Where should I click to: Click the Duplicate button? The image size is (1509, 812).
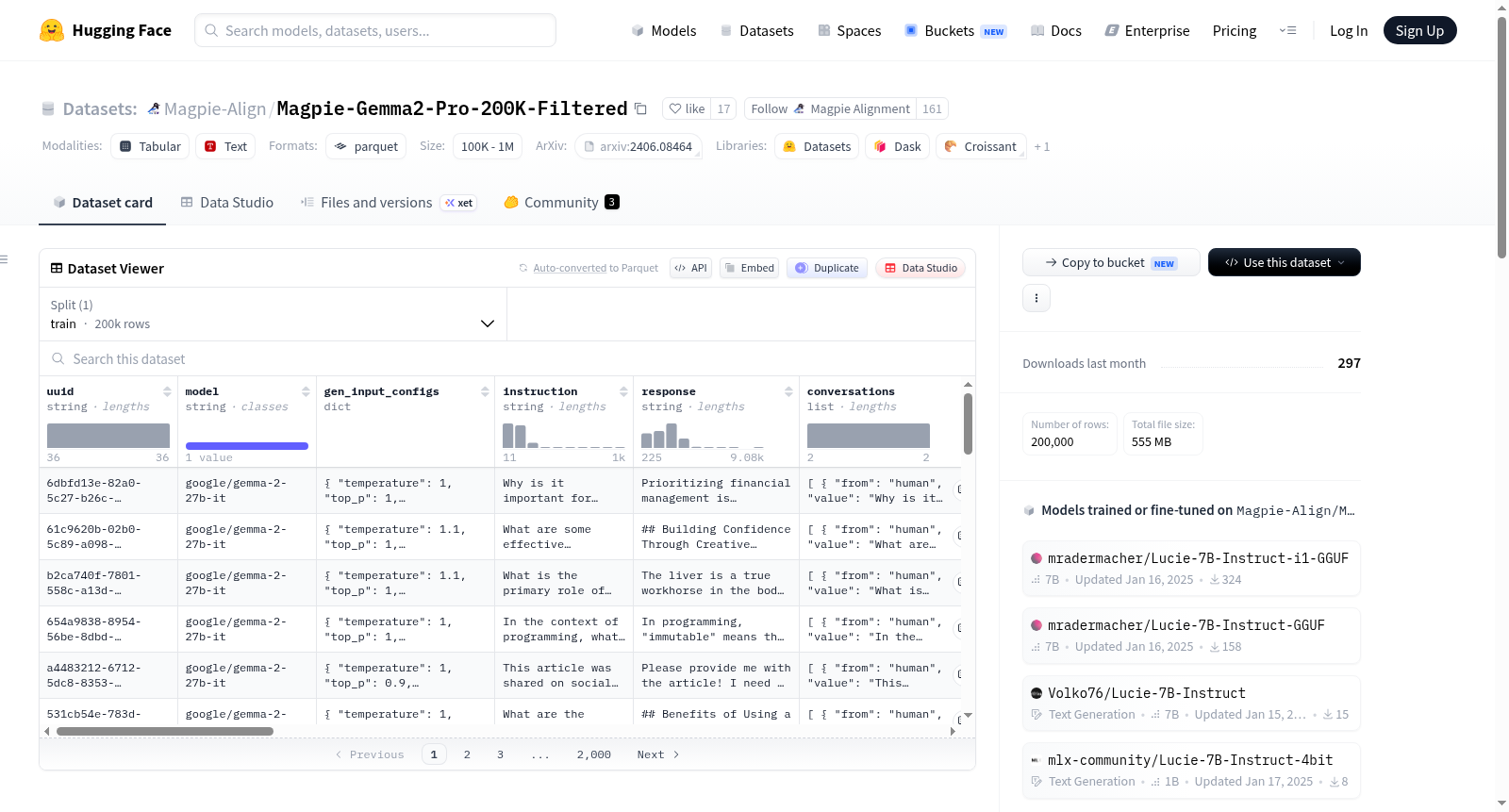click(827, 268)
